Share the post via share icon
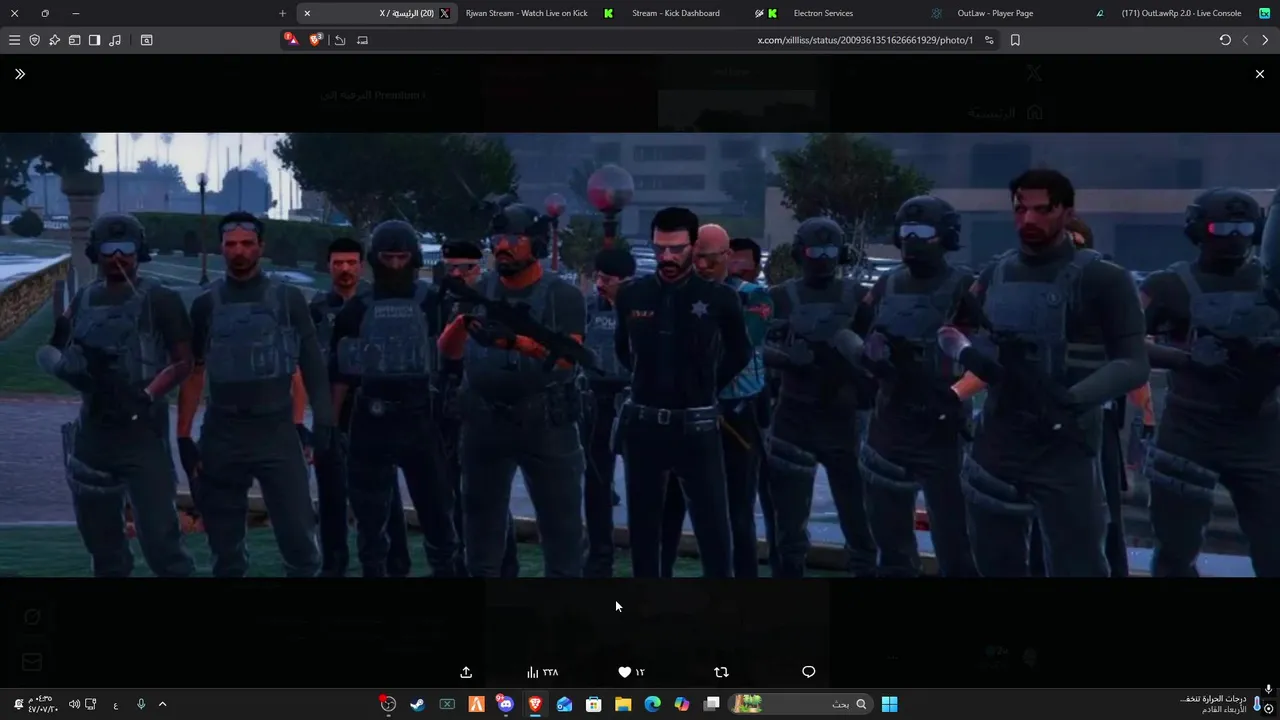This screenshot has height=720, width=1280. point(466,672)
